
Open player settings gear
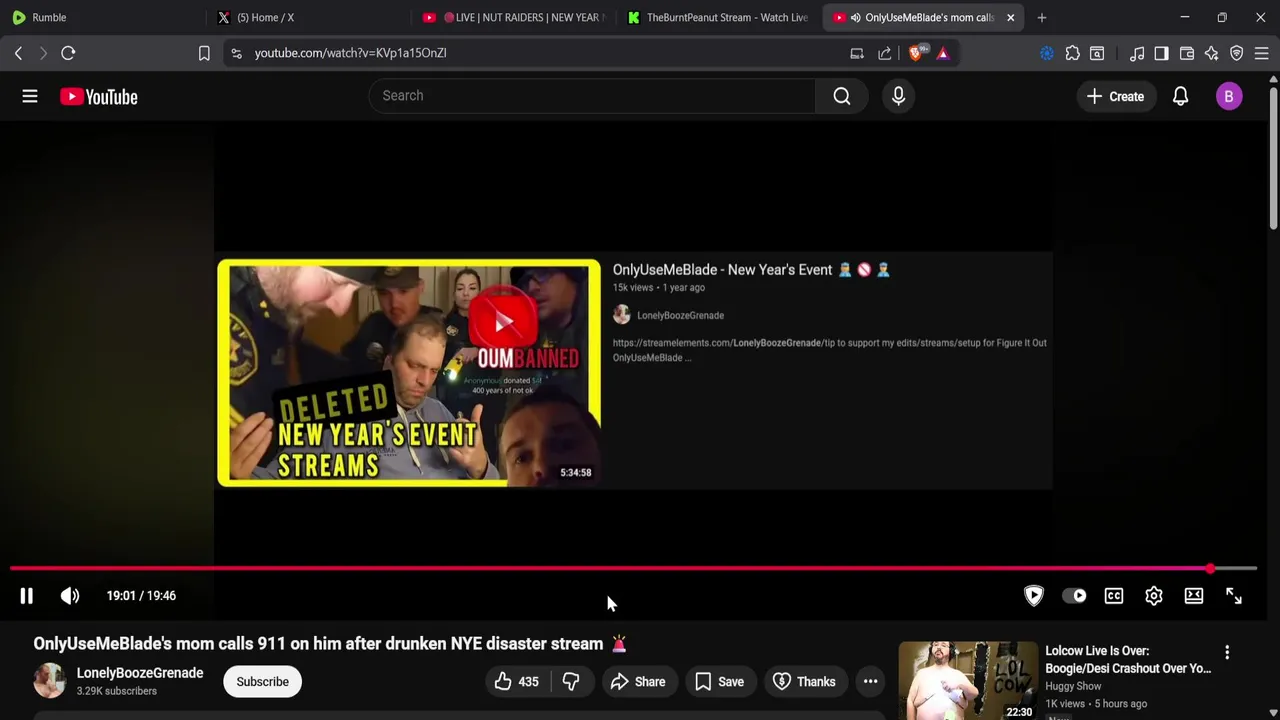(x=1154, y=596)
